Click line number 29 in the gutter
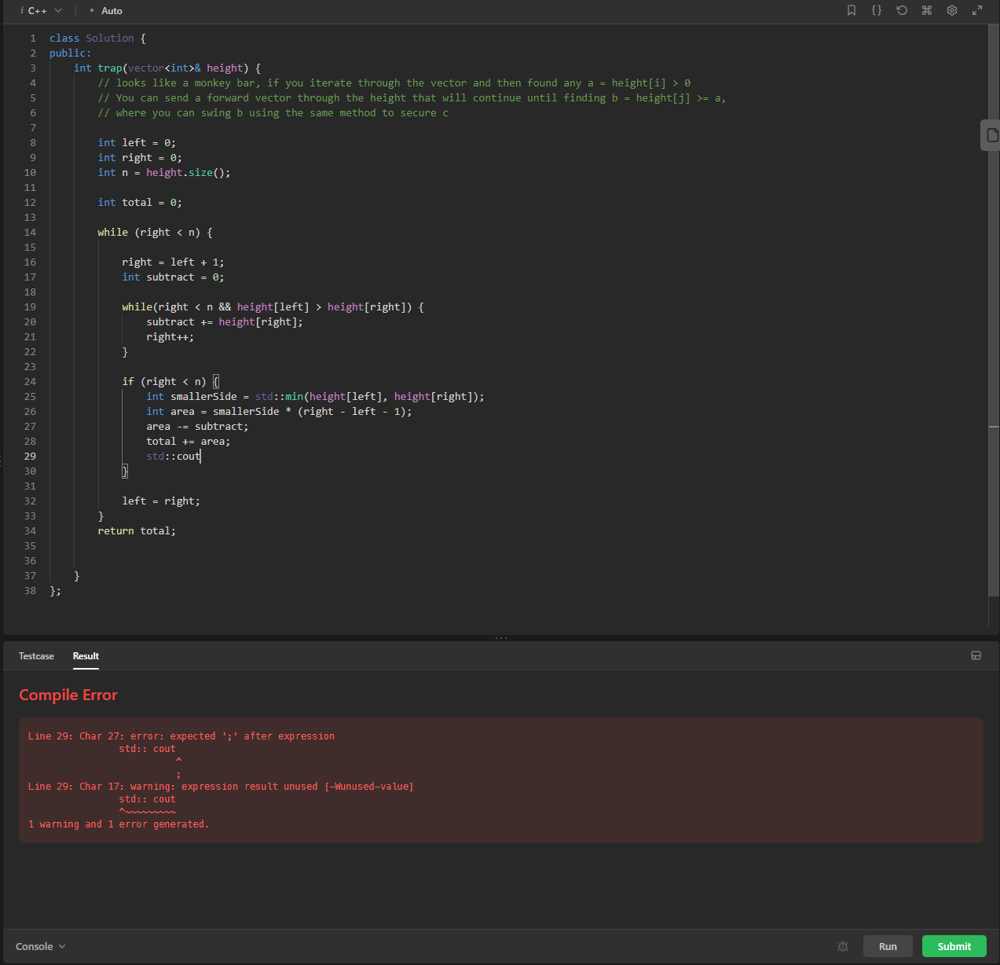This screenshot has height=965, width=1000. click(30, 457)
